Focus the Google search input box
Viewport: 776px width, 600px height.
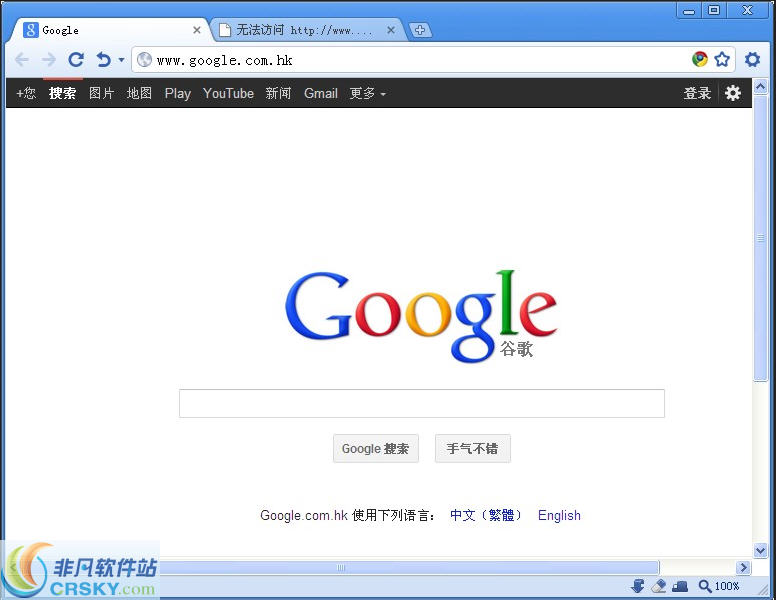pos(422,403)
